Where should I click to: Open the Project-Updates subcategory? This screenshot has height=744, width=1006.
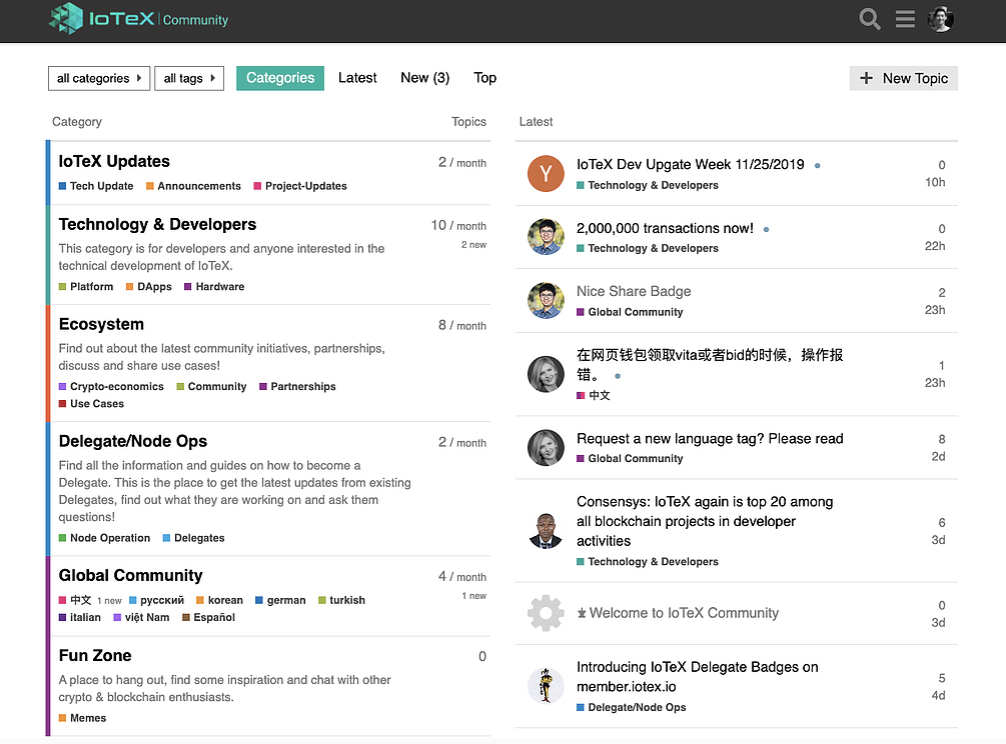tap(300, 186)
